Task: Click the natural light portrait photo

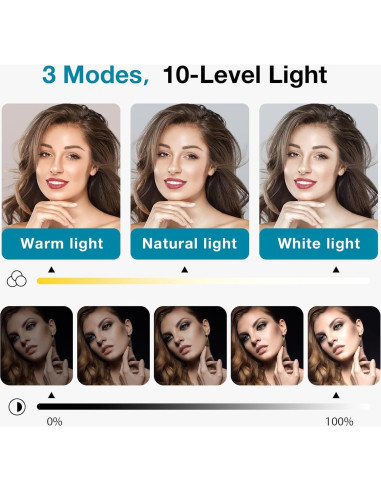Action: point(190,166)
